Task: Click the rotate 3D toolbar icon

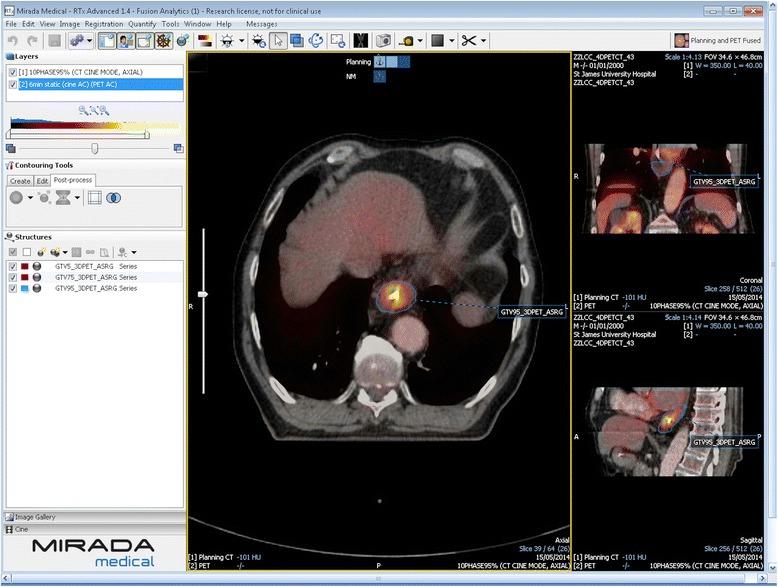Action: click(316, 41)
